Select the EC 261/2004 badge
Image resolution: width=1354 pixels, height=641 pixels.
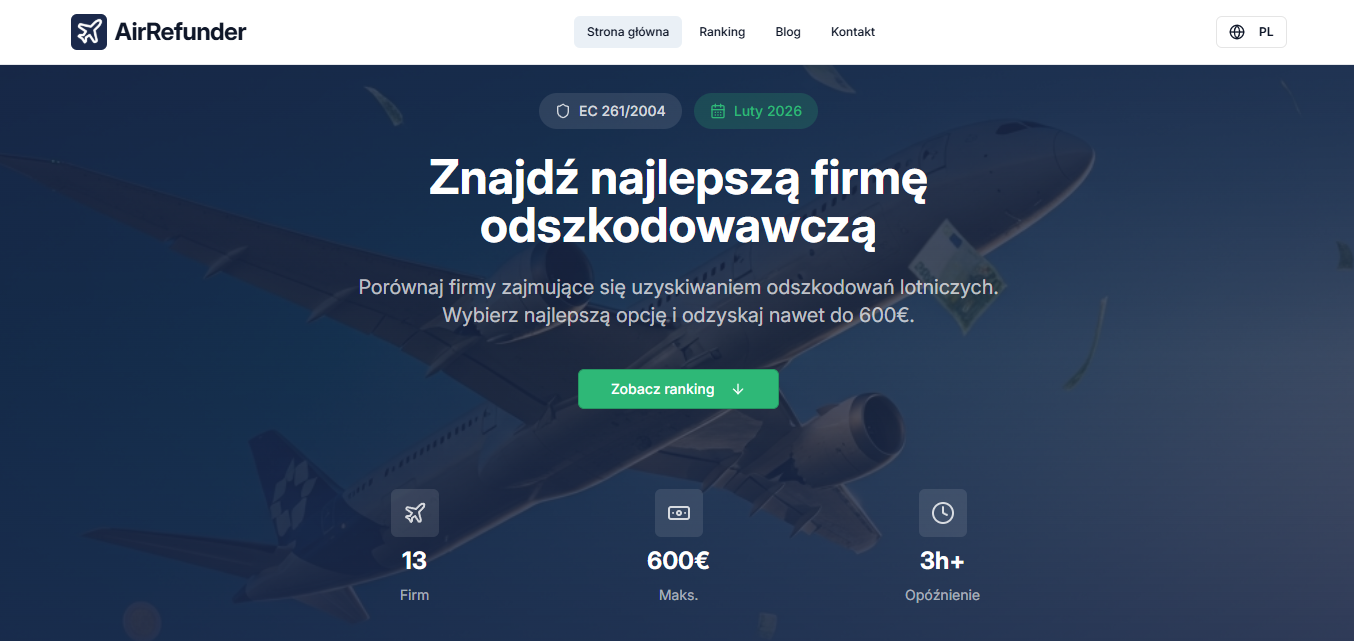coord(610,111)
